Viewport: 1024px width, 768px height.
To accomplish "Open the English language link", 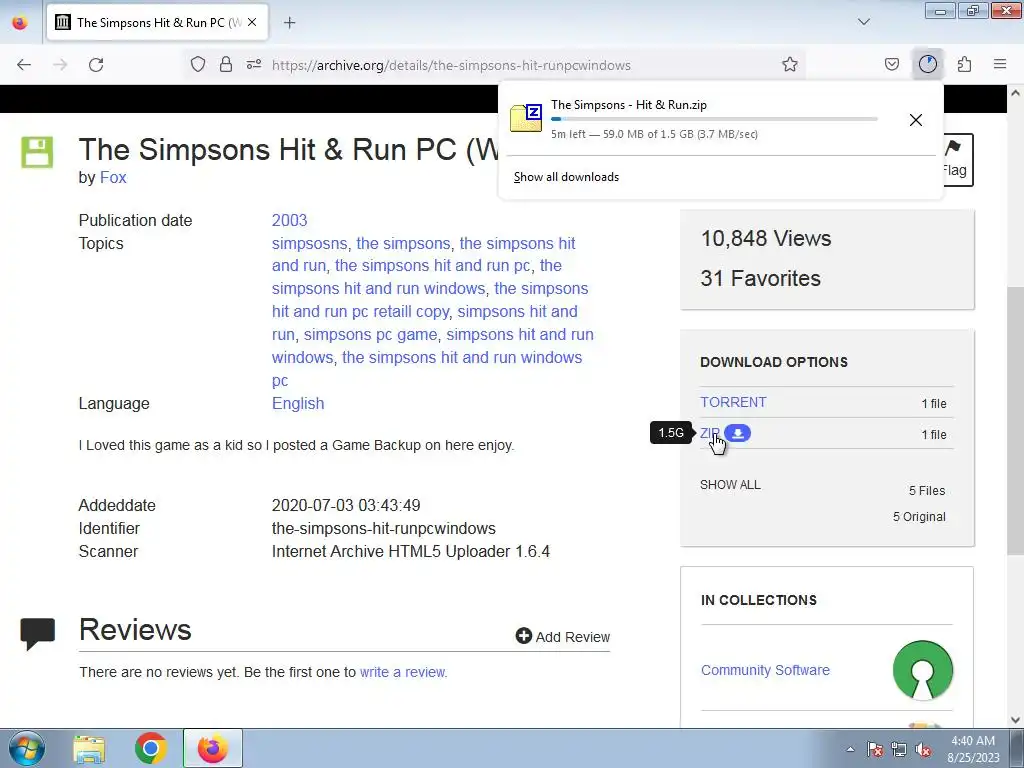I will click(298, 404).
